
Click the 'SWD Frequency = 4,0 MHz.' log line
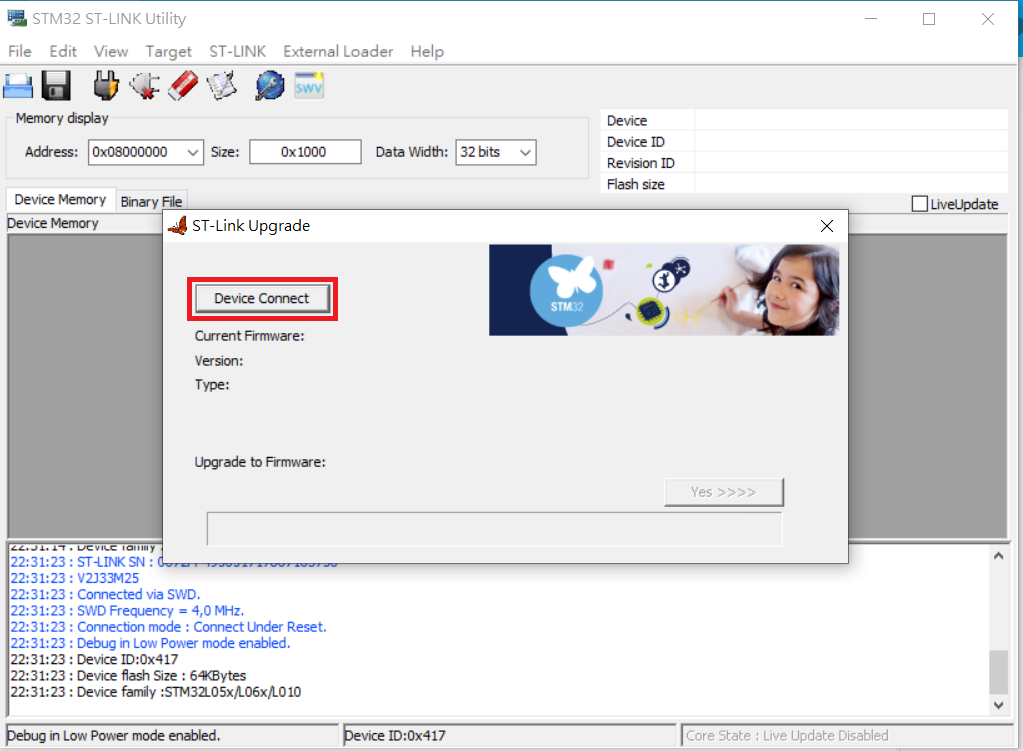(127, 611)
